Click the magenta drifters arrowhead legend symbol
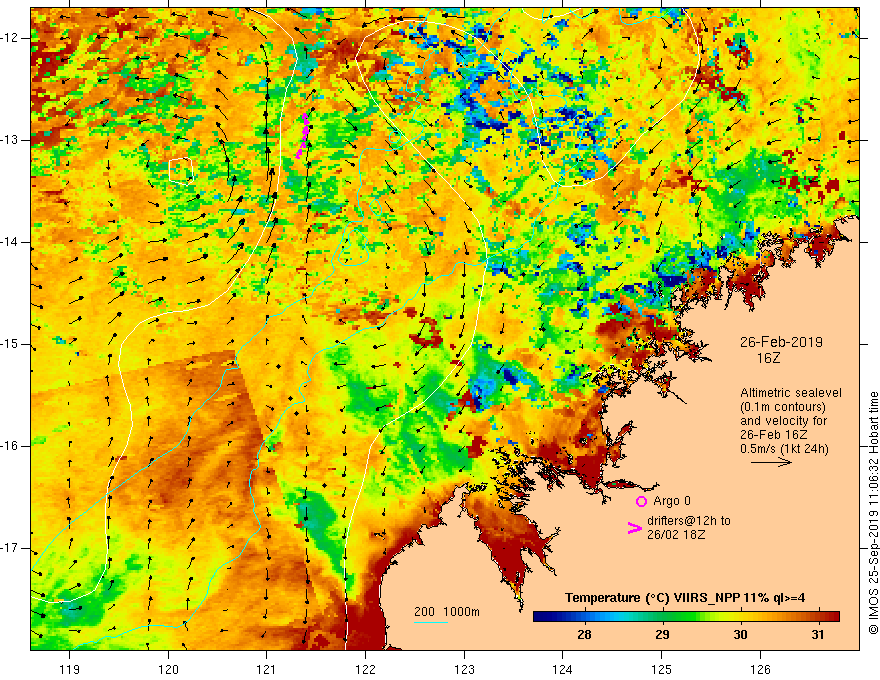 point(634,528)
